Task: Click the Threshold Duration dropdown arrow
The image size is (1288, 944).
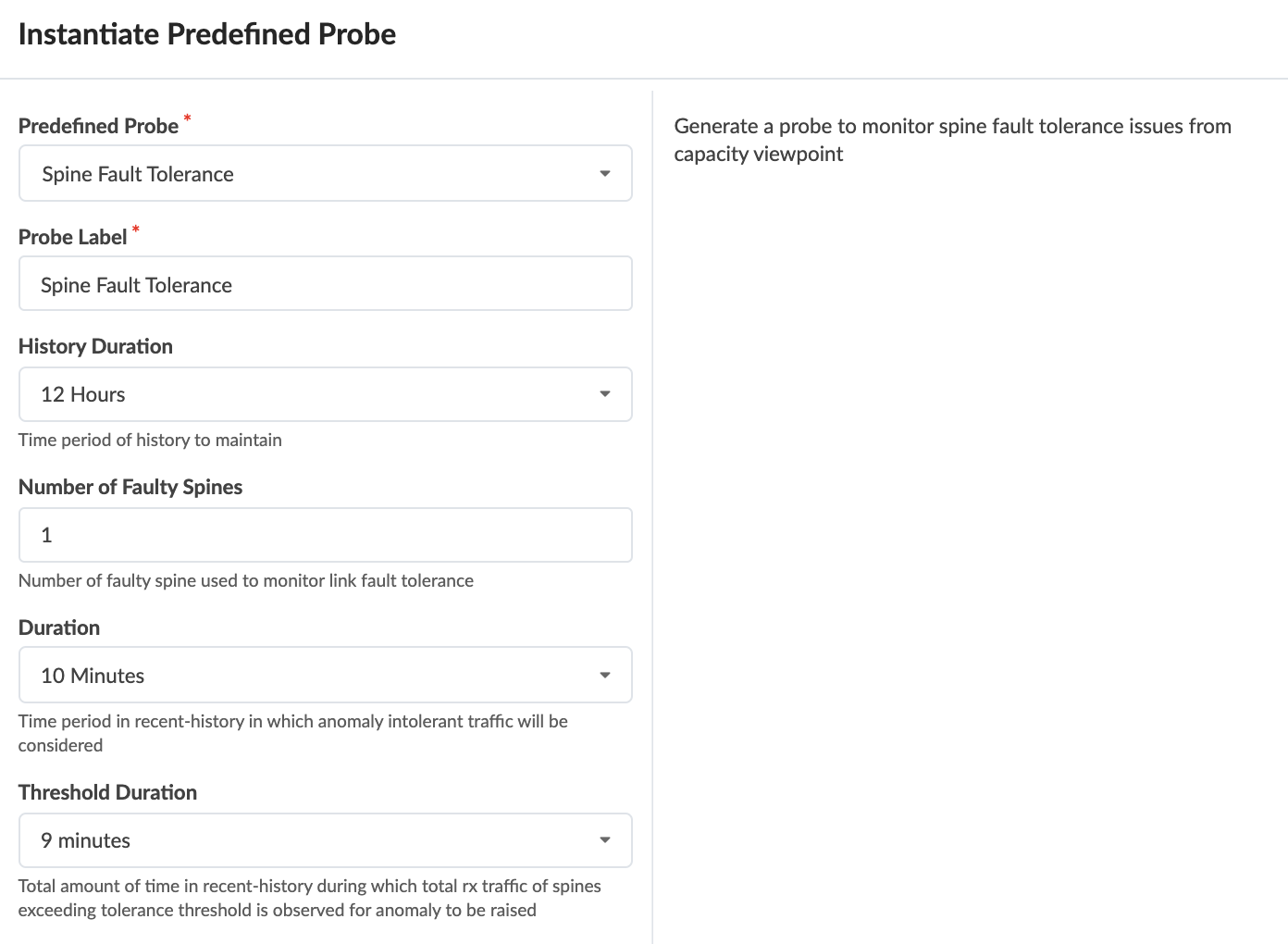Action: [604, 840]
